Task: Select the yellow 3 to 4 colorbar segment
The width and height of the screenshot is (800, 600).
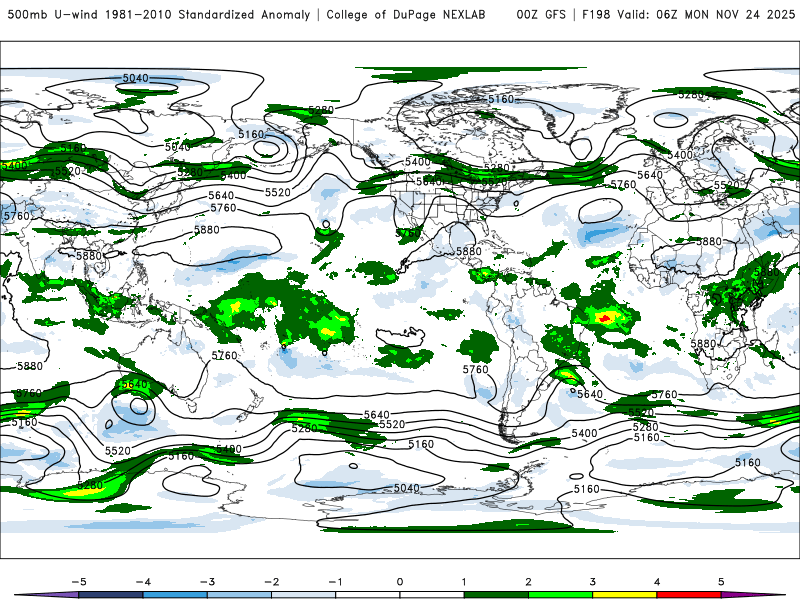Action: pos(625,595)
